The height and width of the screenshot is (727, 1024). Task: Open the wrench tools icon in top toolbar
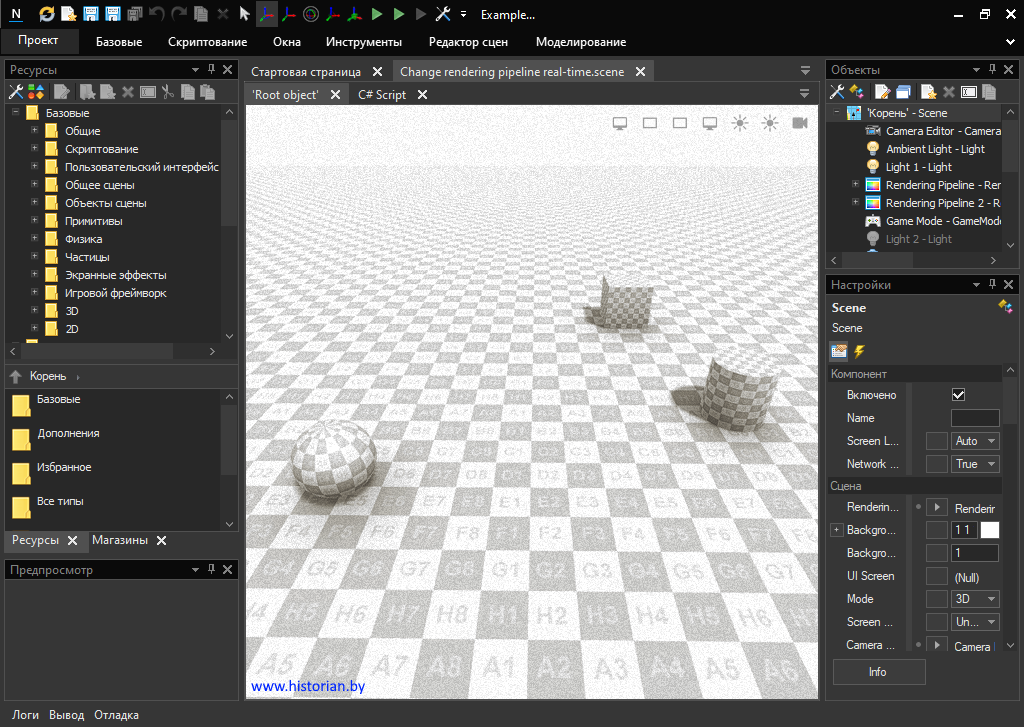click(x=443, y=14)
